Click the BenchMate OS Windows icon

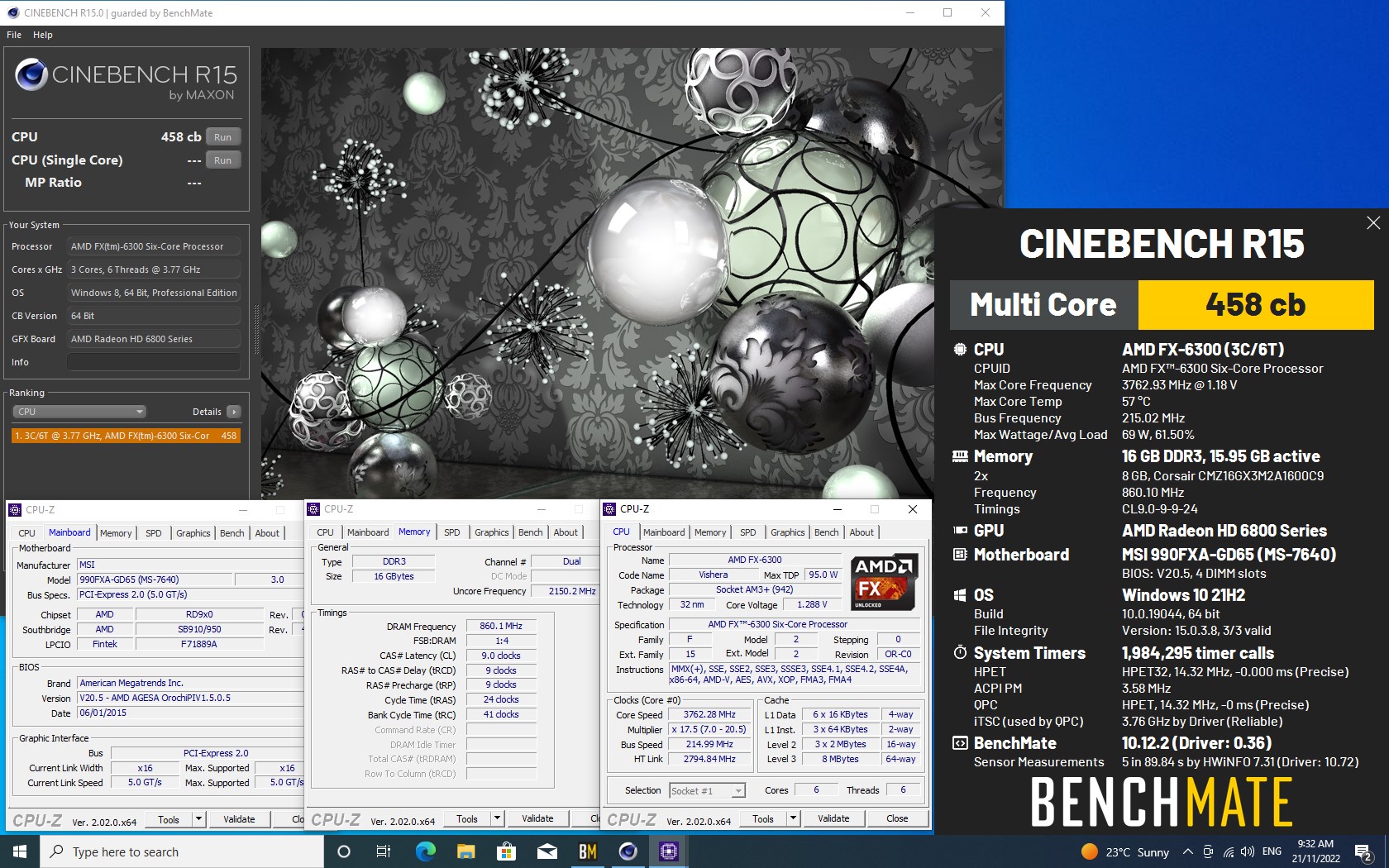(960, 595)
